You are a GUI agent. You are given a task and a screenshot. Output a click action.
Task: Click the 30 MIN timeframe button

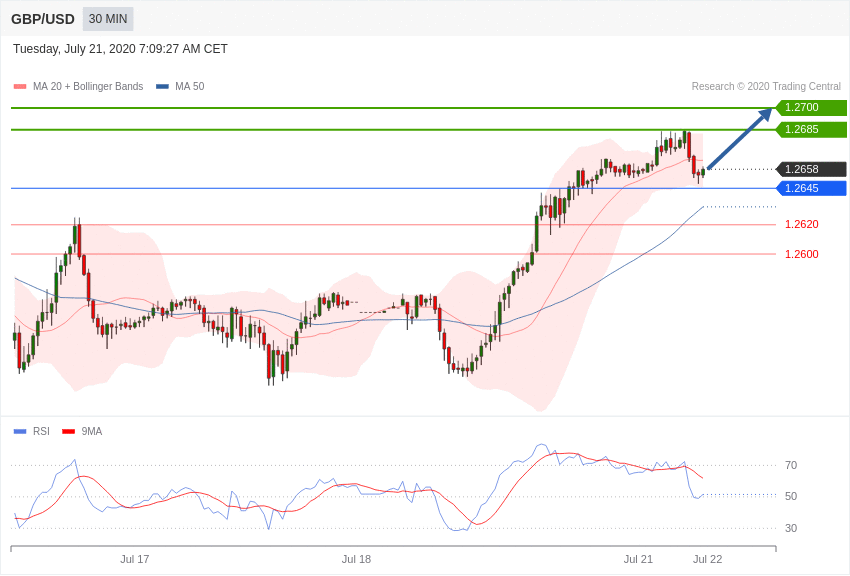point(108,19)
